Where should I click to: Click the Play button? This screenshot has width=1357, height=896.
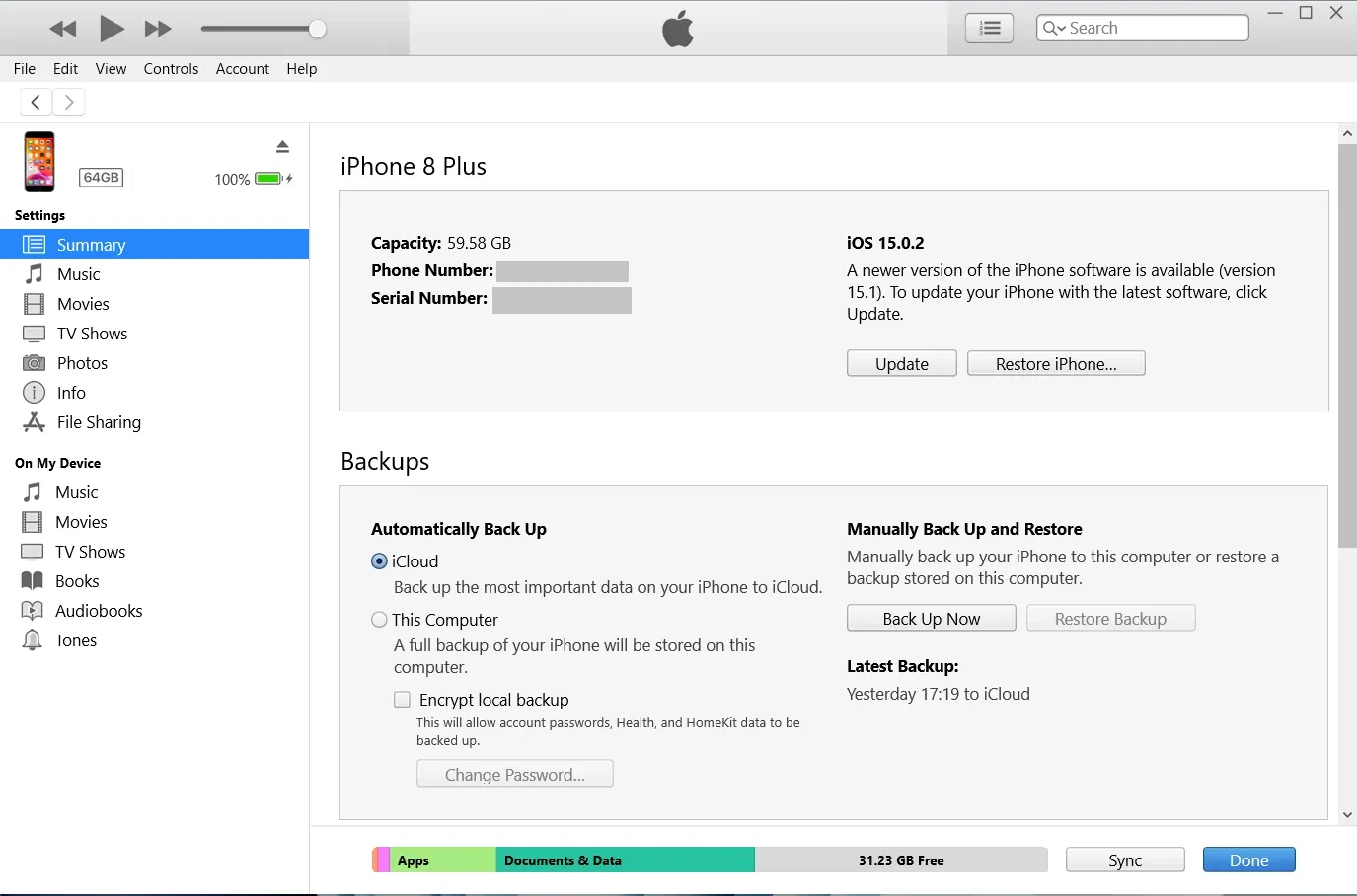pos(112,29)
